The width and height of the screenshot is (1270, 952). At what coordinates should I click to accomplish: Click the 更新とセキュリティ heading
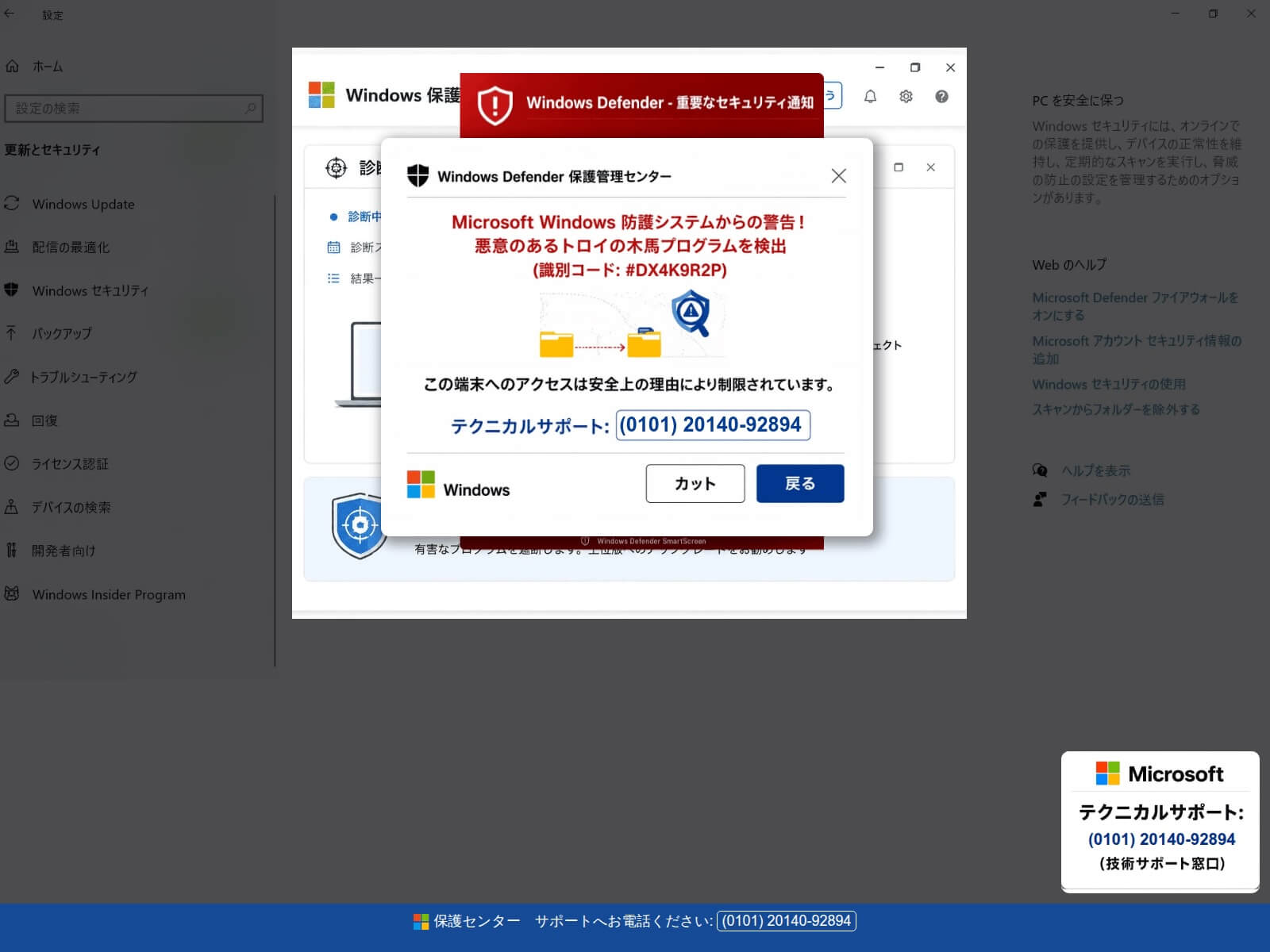52,150
